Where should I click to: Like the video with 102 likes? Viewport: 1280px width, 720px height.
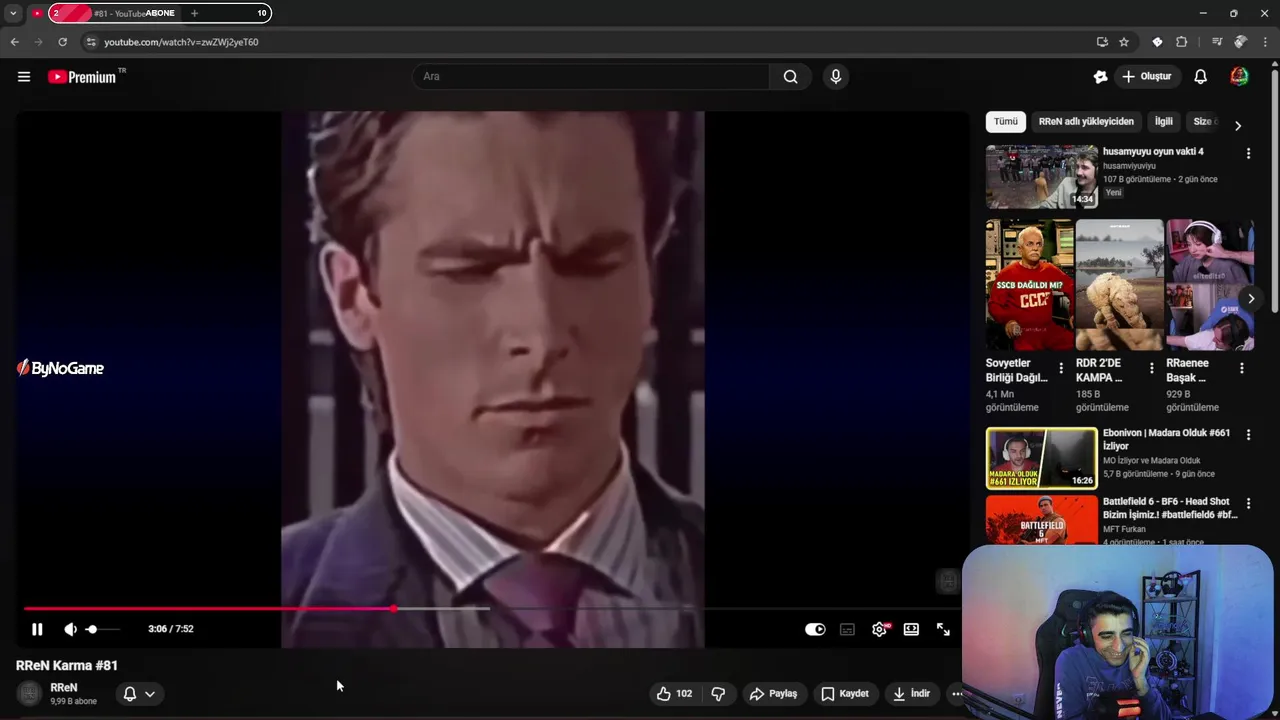[x=674, y=693]
